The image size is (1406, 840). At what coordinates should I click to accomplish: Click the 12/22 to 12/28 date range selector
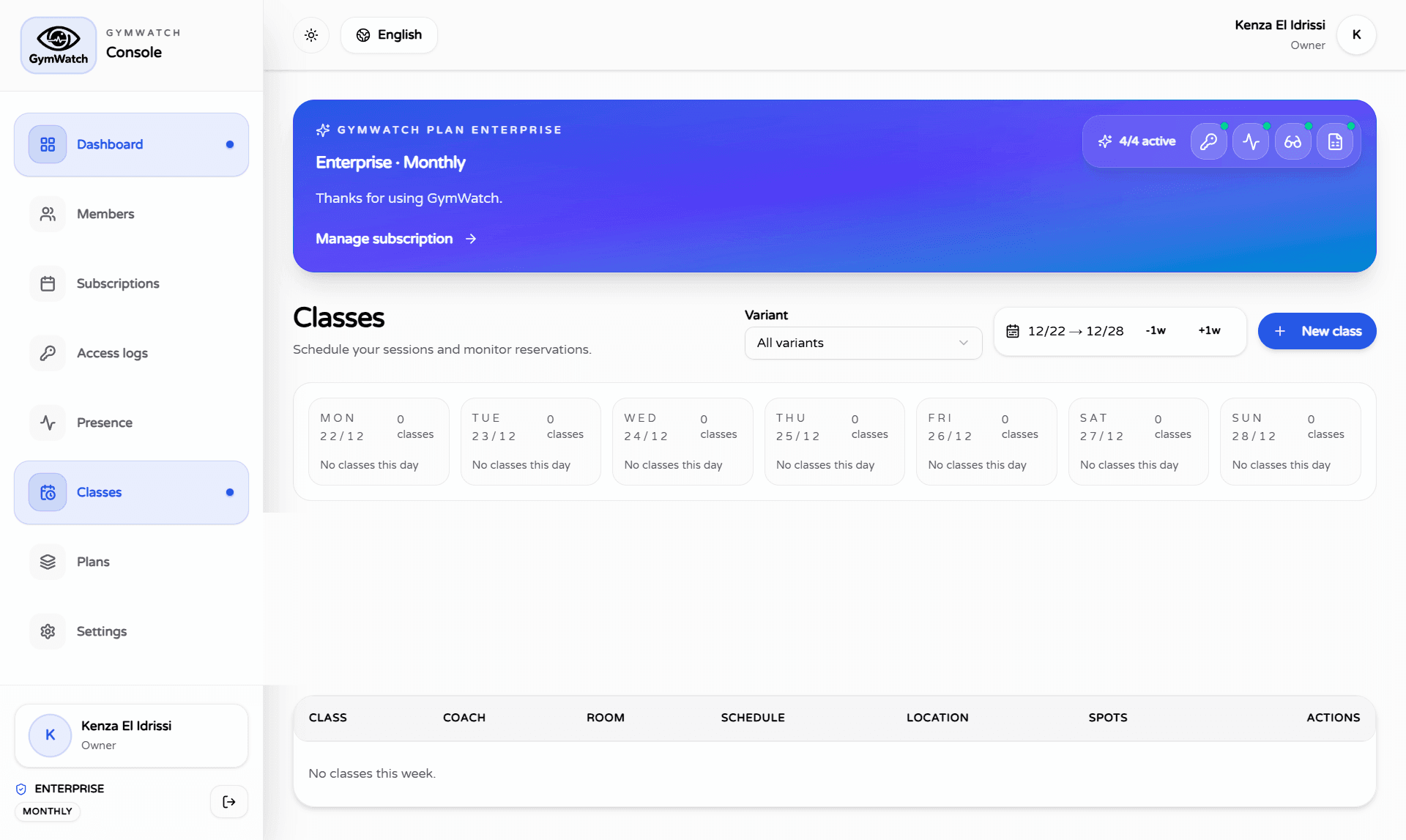pyautogui.click(x=1067, y=331)
